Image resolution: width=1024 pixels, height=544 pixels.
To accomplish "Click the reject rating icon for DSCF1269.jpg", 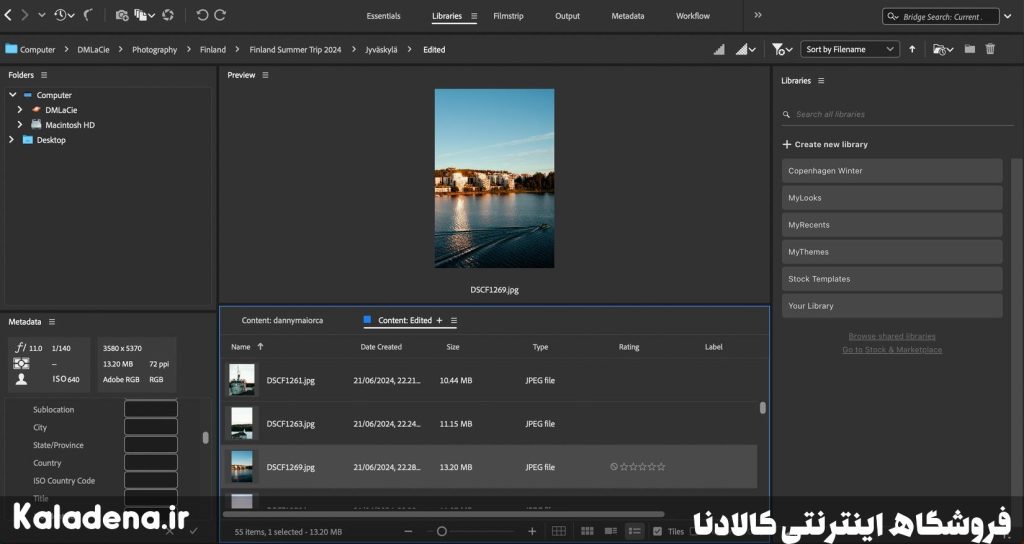I will (x=614, y=467).
